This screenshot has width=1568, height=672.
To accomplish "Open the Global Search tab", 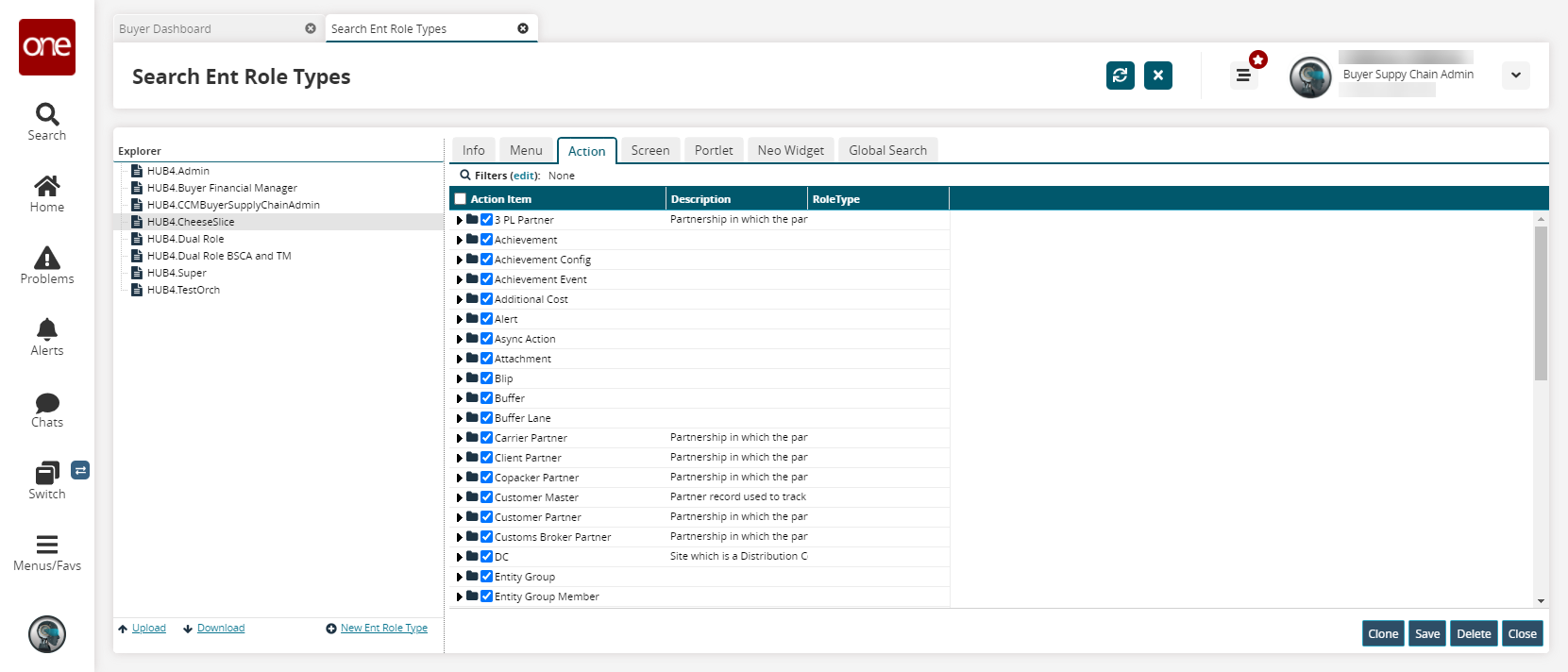I will tap(886, 150).
